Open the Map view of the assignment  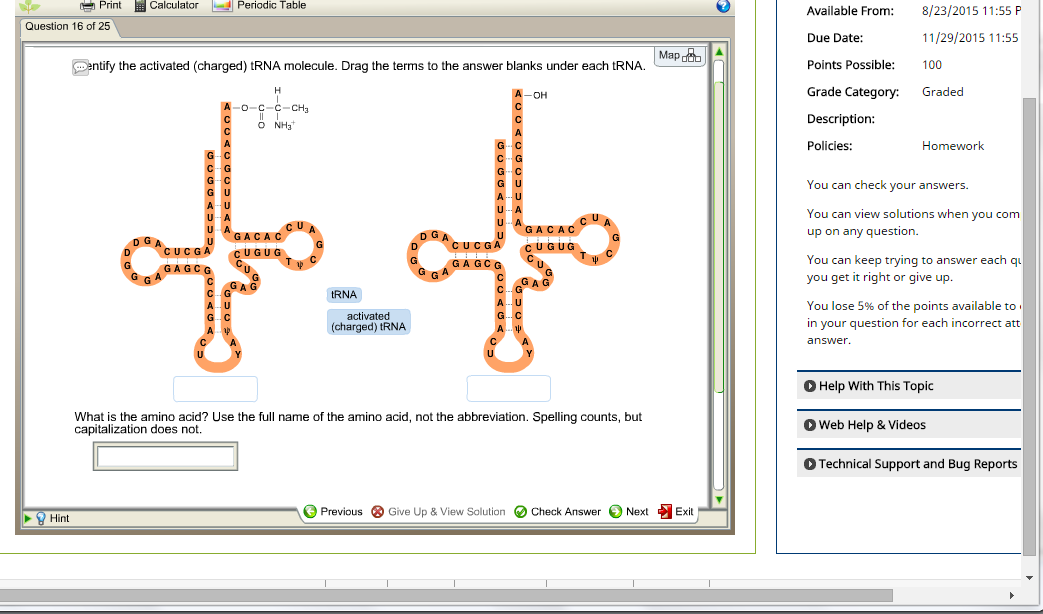[x=679, y=55]
